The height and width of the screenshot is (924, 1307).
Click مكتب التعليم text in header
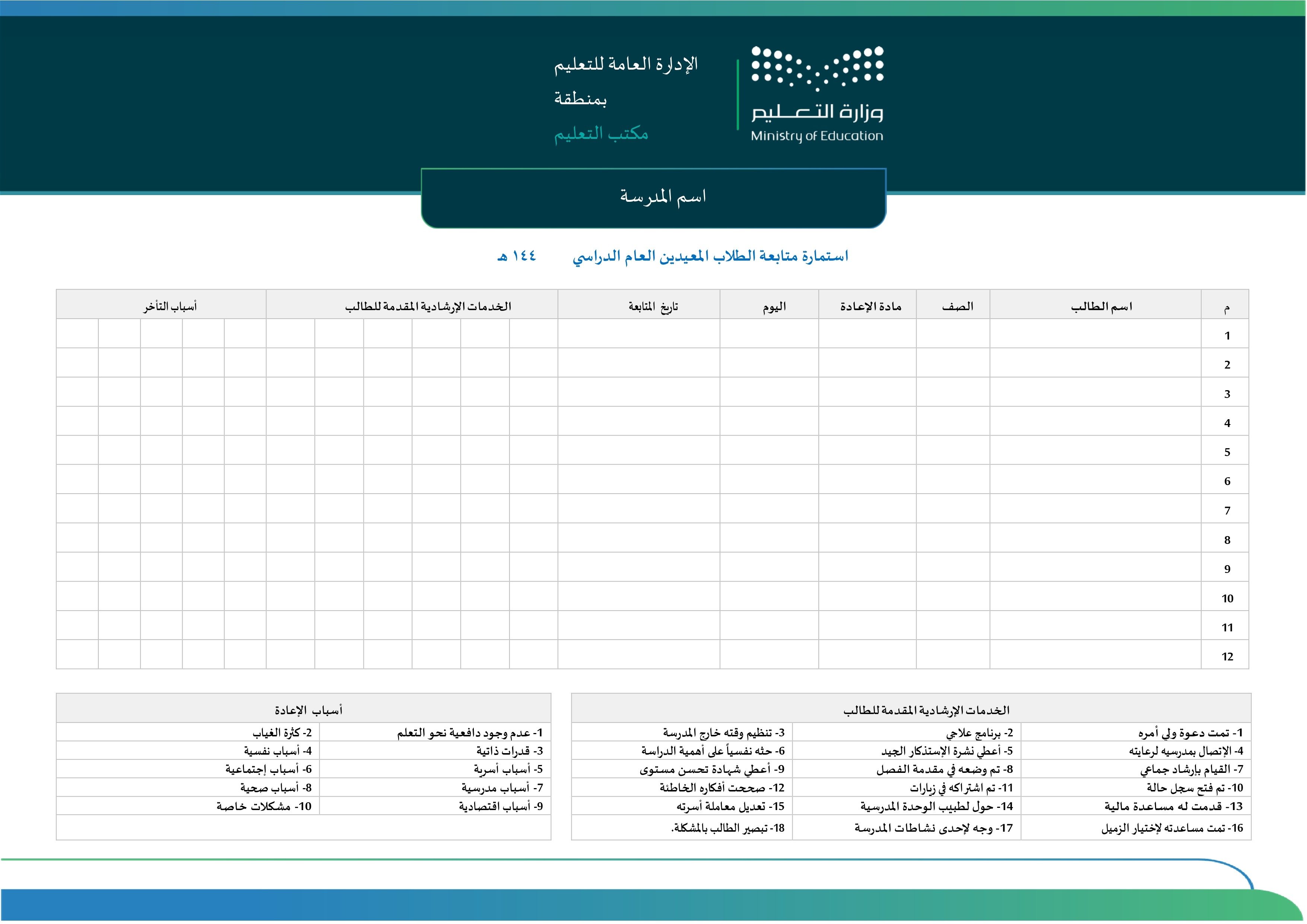click(601, 134)
